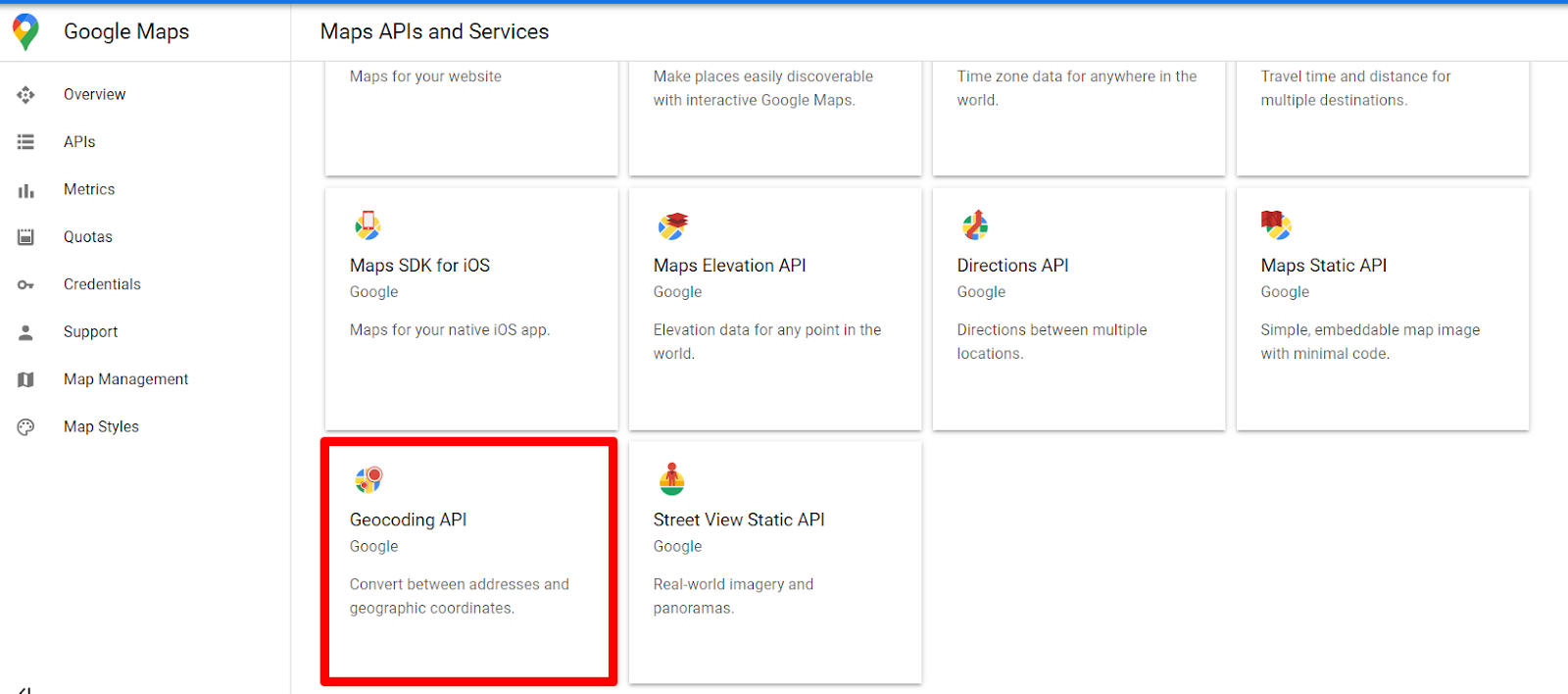Click the 'Time zone data for anywhere' card

coord(1079,119)
